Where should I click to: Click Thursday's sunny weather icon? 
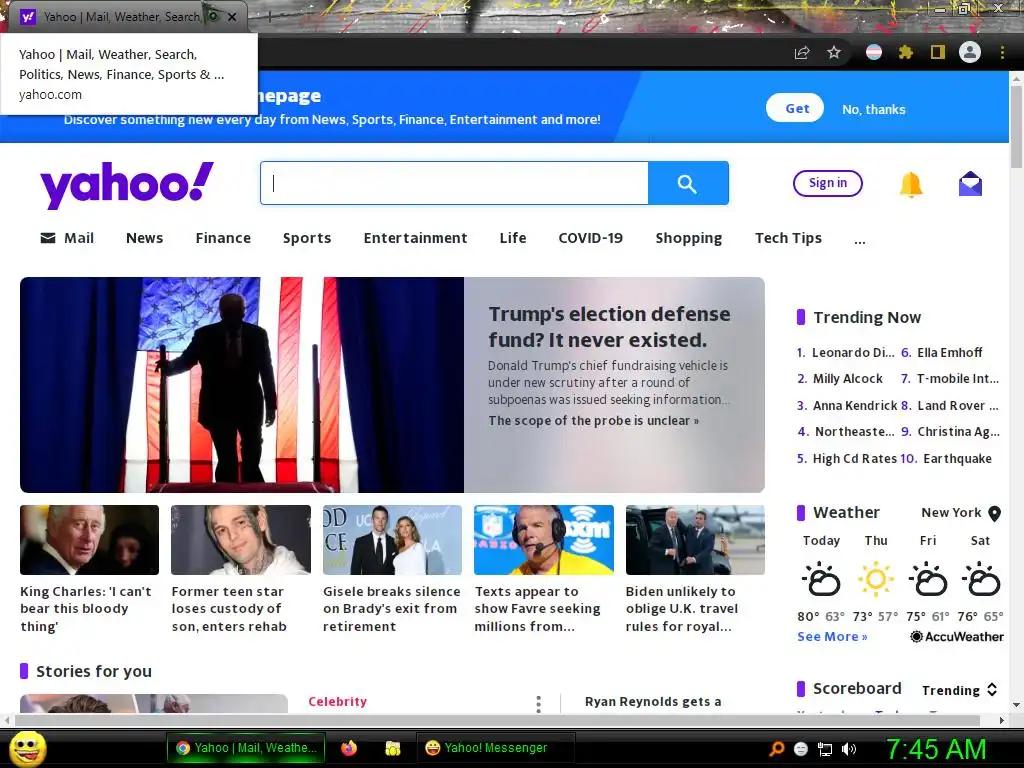pyautogui.click(x=876, y=579)
